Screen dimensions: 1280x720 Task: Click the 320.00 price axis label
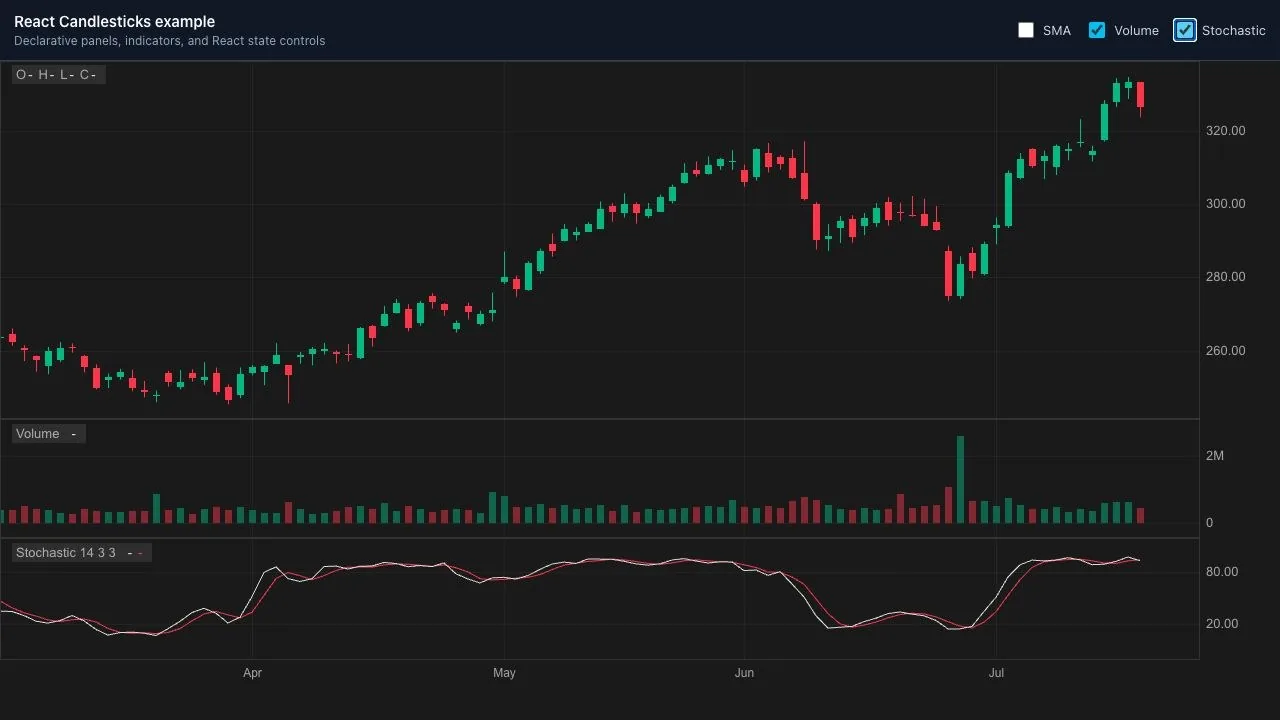[1226, 130]
